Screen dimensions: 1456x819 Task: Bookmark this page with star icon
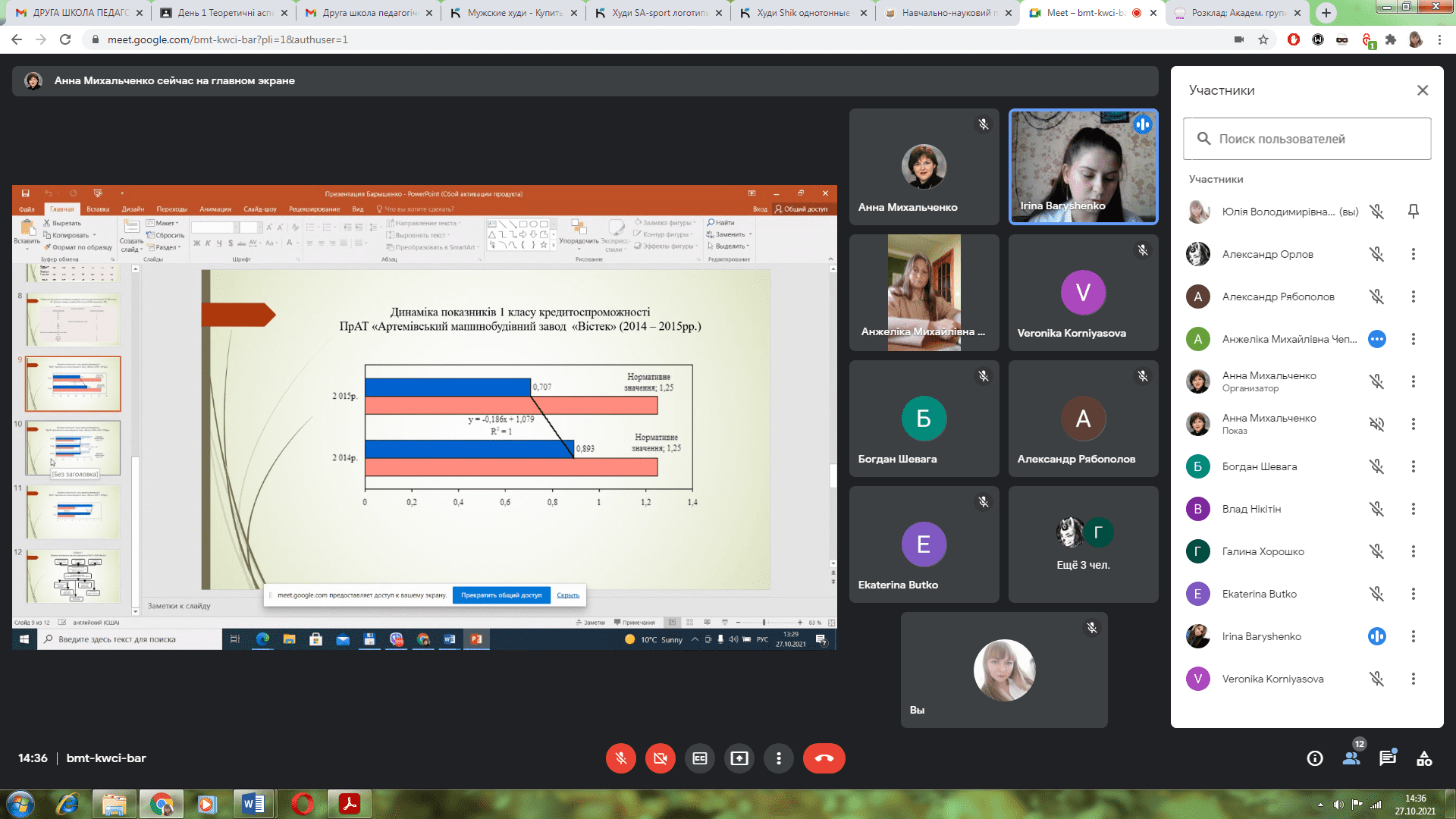tap(1263, 39)
